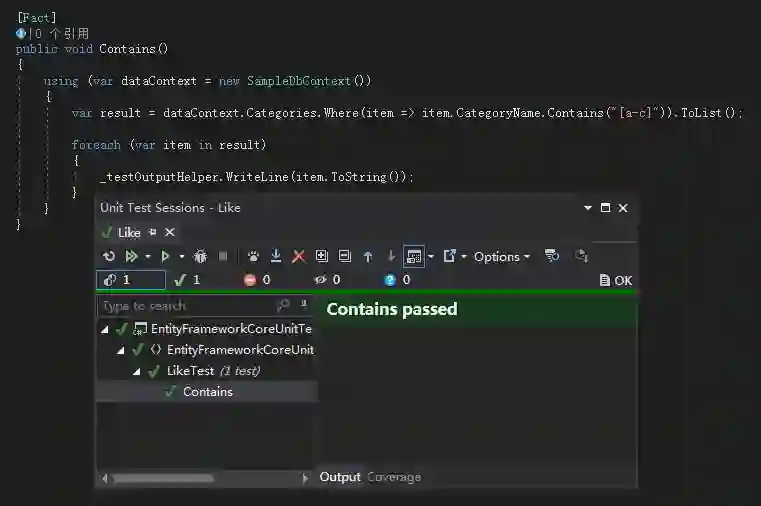Open the output layout dropdown arrow

click(430, 257)
